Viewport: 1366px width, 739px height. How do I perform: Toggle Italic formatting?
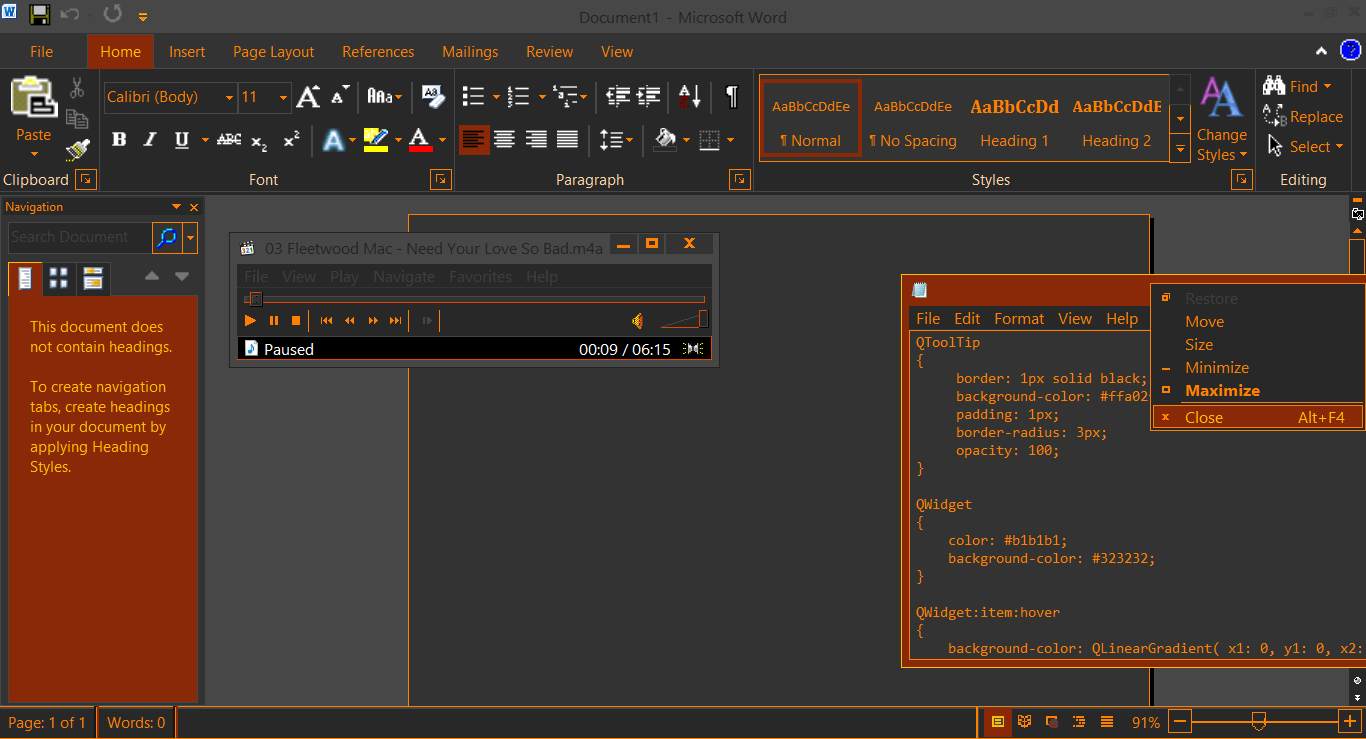click(150, 140)
